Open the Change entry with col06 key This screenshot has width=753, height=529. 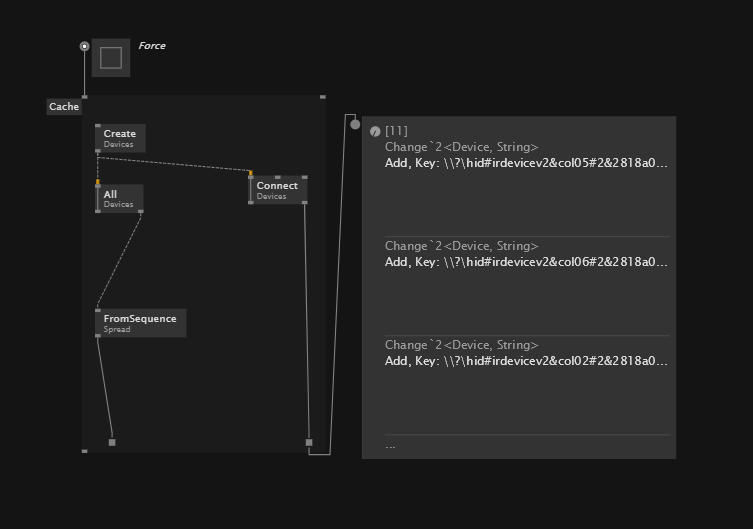pos(526,254)
